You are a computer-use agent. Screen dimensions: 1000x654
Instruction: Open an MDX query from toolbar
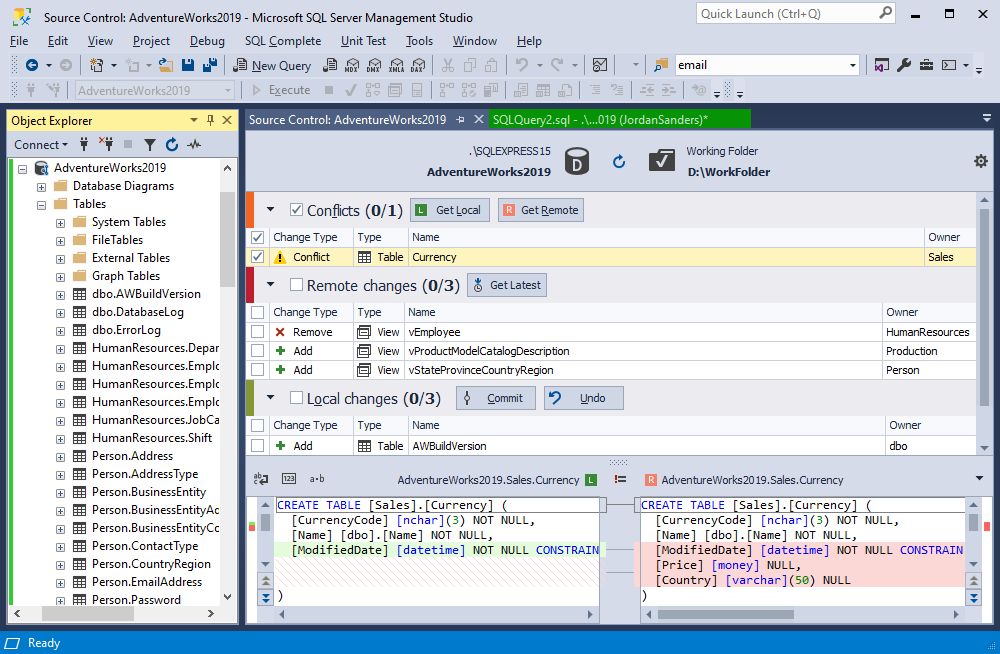[352, 65]
